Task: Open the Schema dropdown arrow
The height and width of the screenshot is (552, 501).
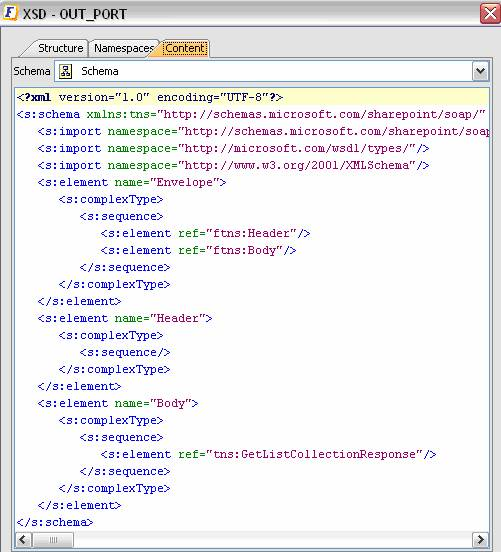Action: pos(480,71)
